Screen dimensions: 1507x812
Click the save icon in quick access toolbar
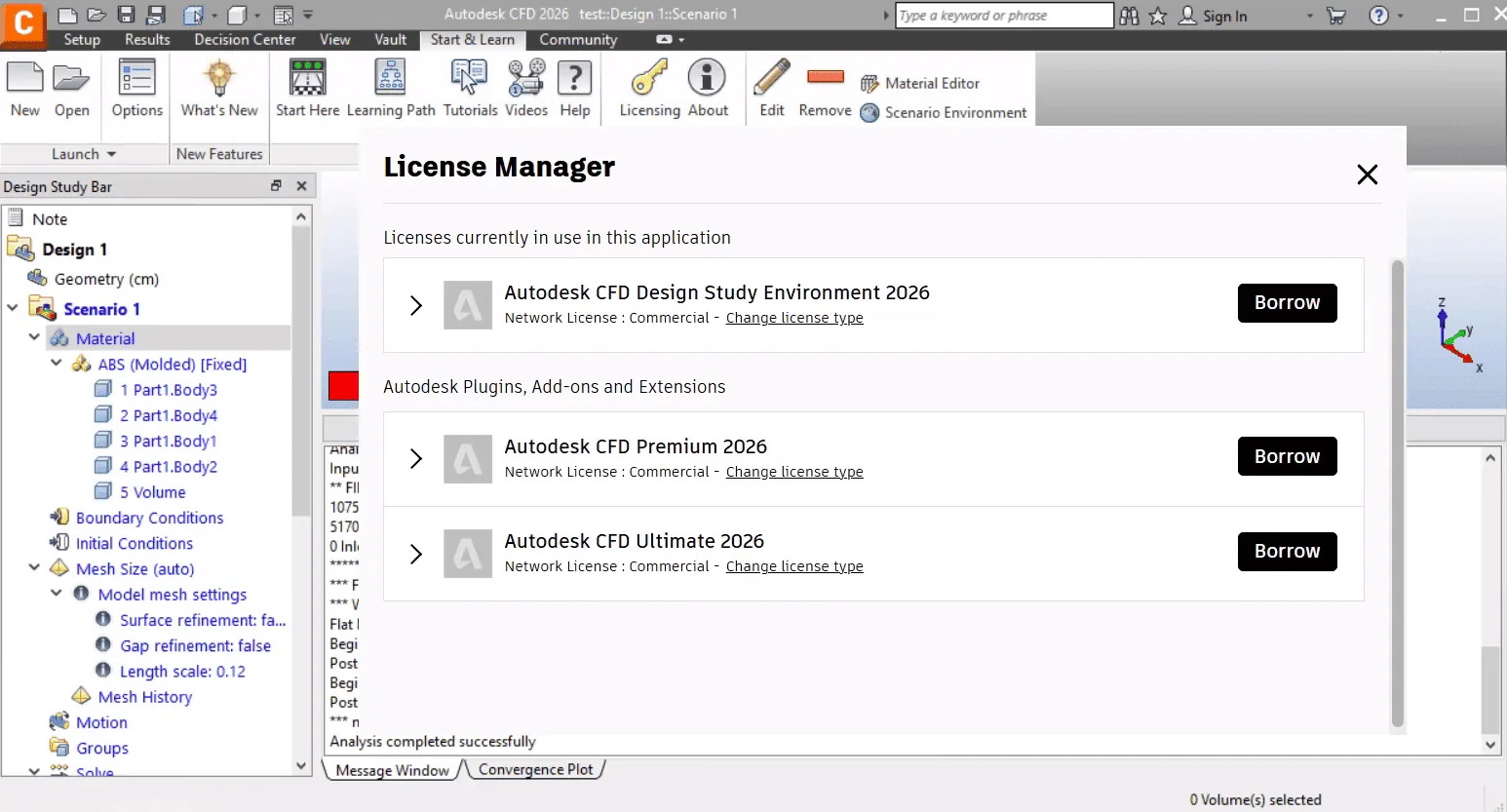click(126, 15)
